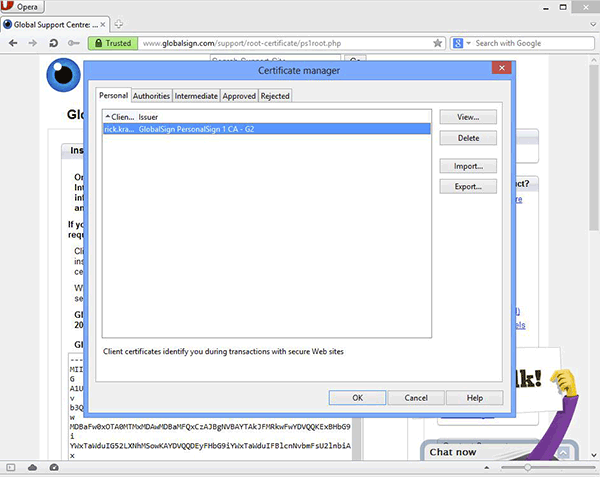Go forward with the forward arrow
This screenshot has height=477, width=600.
(x=33, y=43)
